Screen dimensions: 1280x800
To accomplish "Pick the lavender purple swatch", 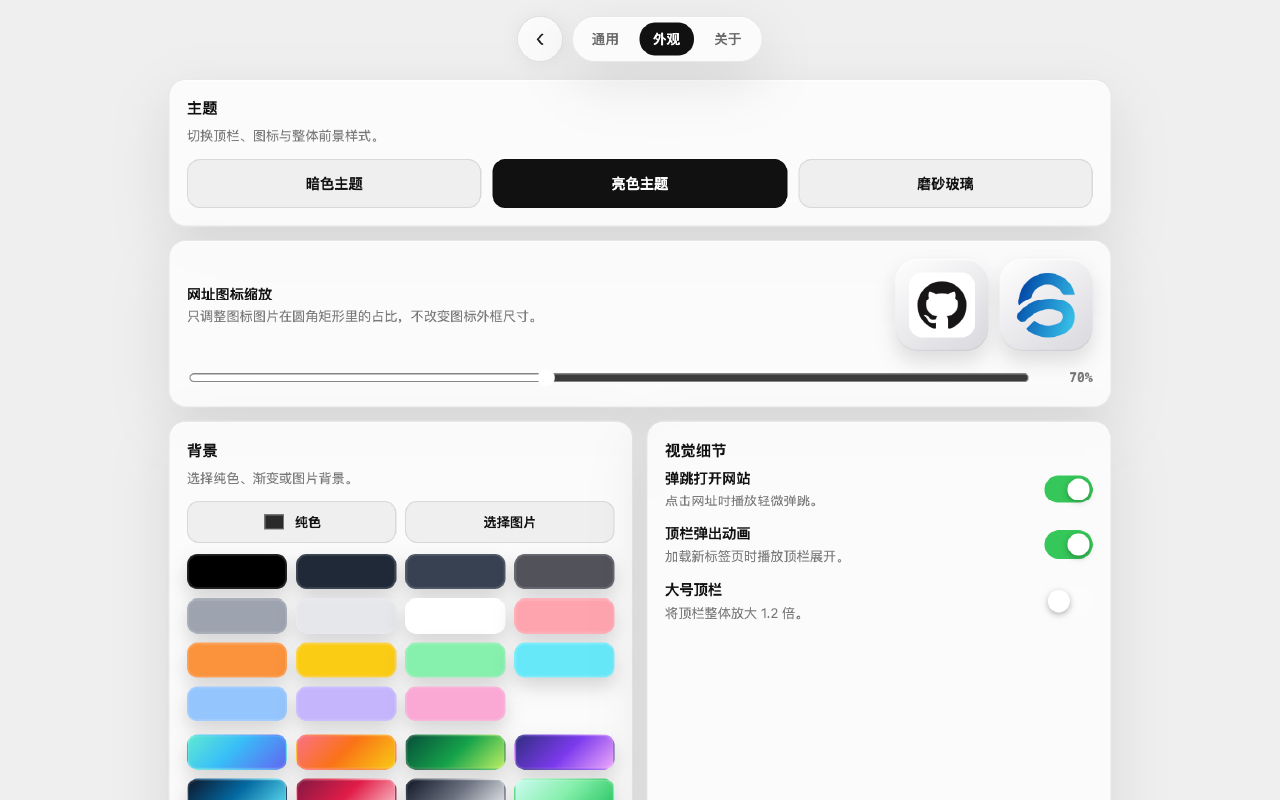I will click(x=346, y=704).
